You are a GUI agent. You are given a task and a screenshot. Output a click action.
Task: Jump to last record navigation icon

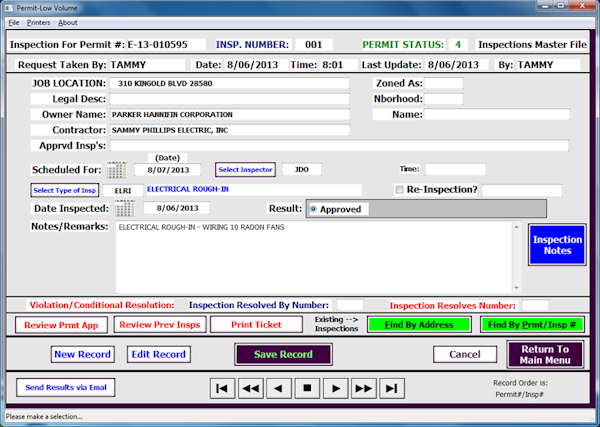[392, 388]
